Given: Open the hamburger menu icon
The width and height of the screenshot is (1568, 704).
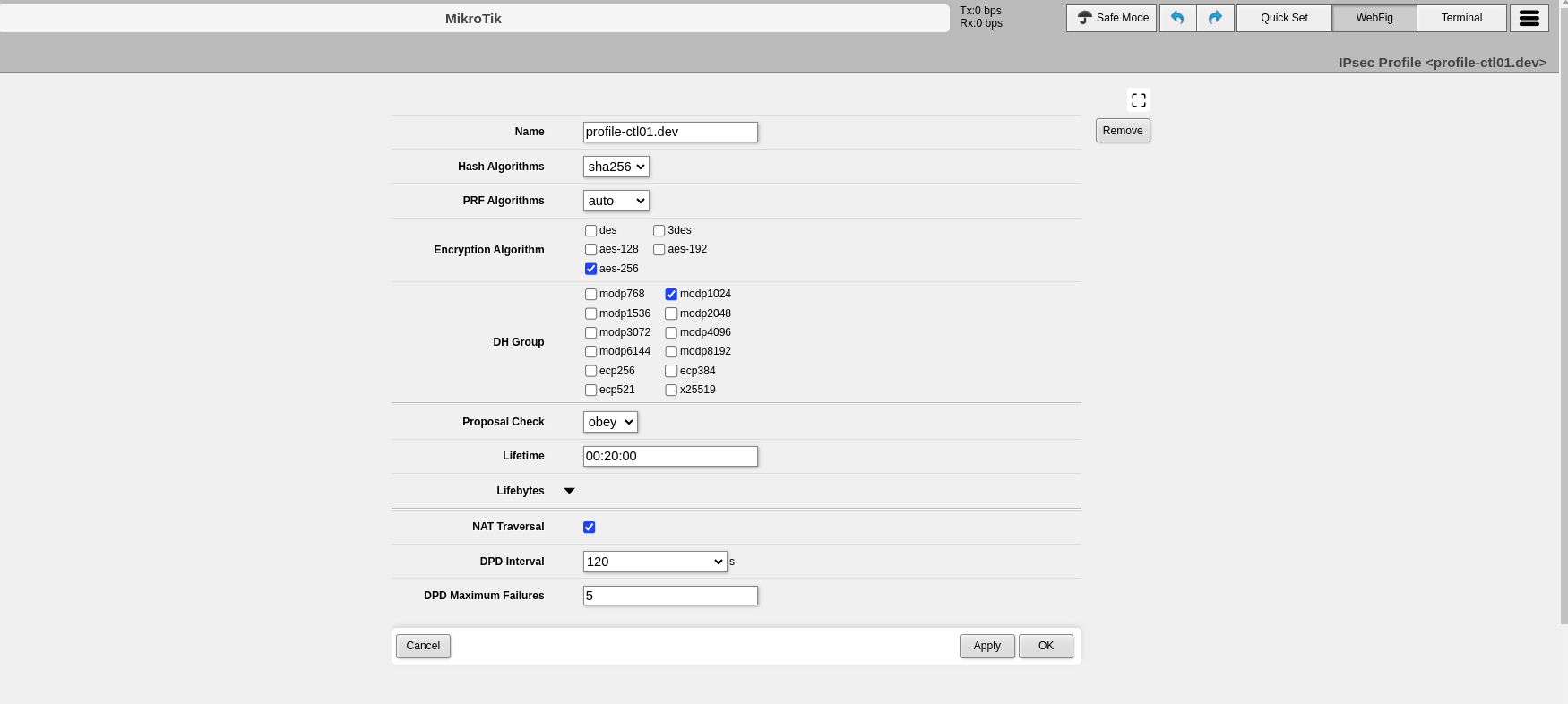Looking at the screenshot, I should (1529, 18).
